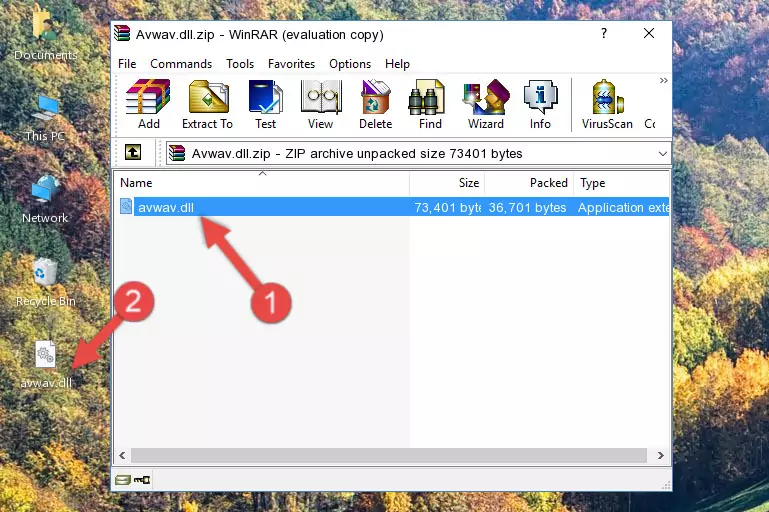Open the Tools menu
Screen dimensions: 769x512
[240, 64]
